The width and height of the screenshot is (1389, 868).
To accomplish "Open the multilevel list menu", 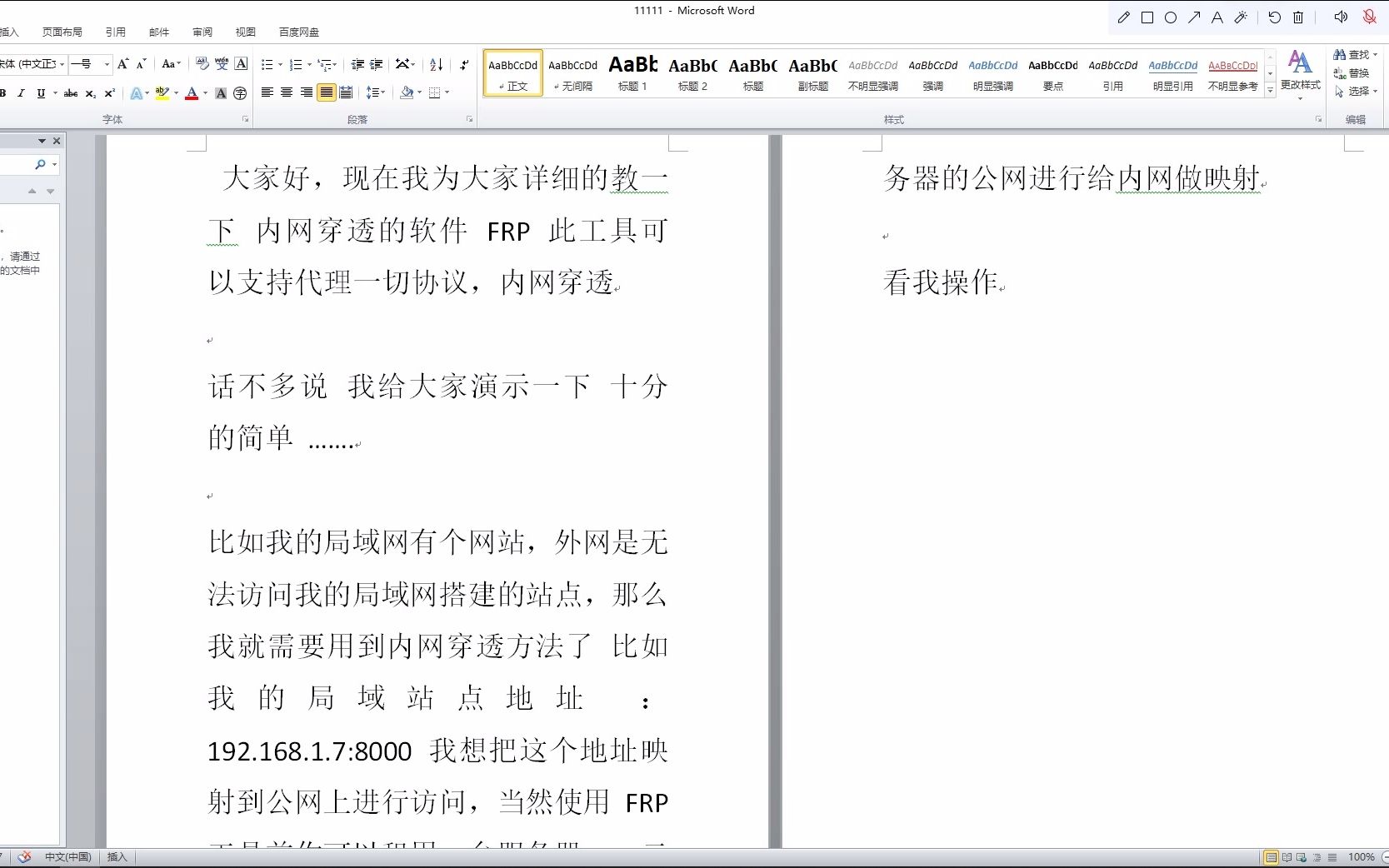I will (x=327, y=64).
